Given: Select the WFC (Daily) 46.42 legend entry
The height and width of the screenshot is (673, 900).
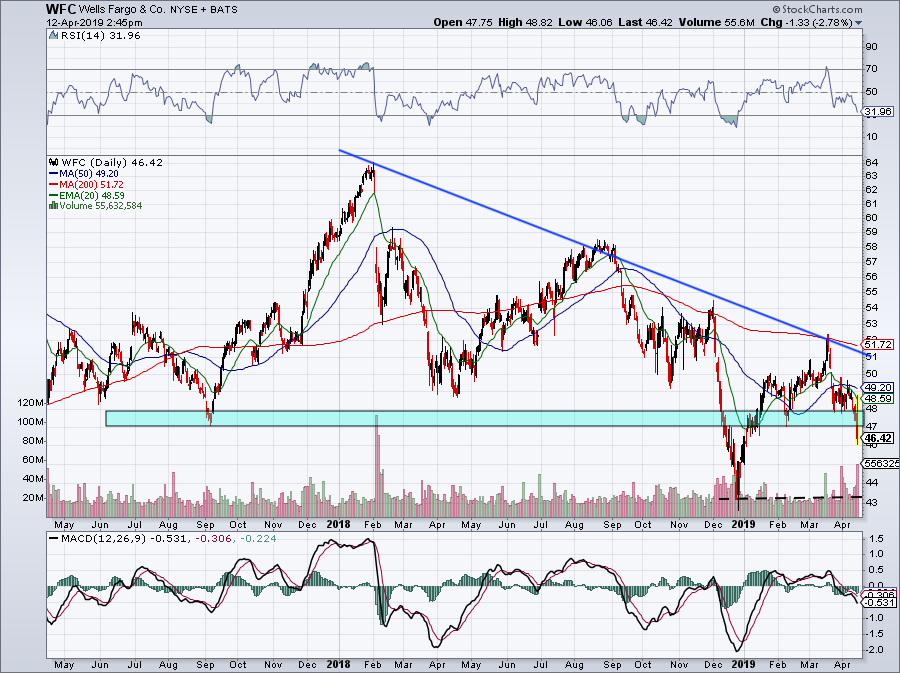Looking at the screenshot, I should 112,162.
